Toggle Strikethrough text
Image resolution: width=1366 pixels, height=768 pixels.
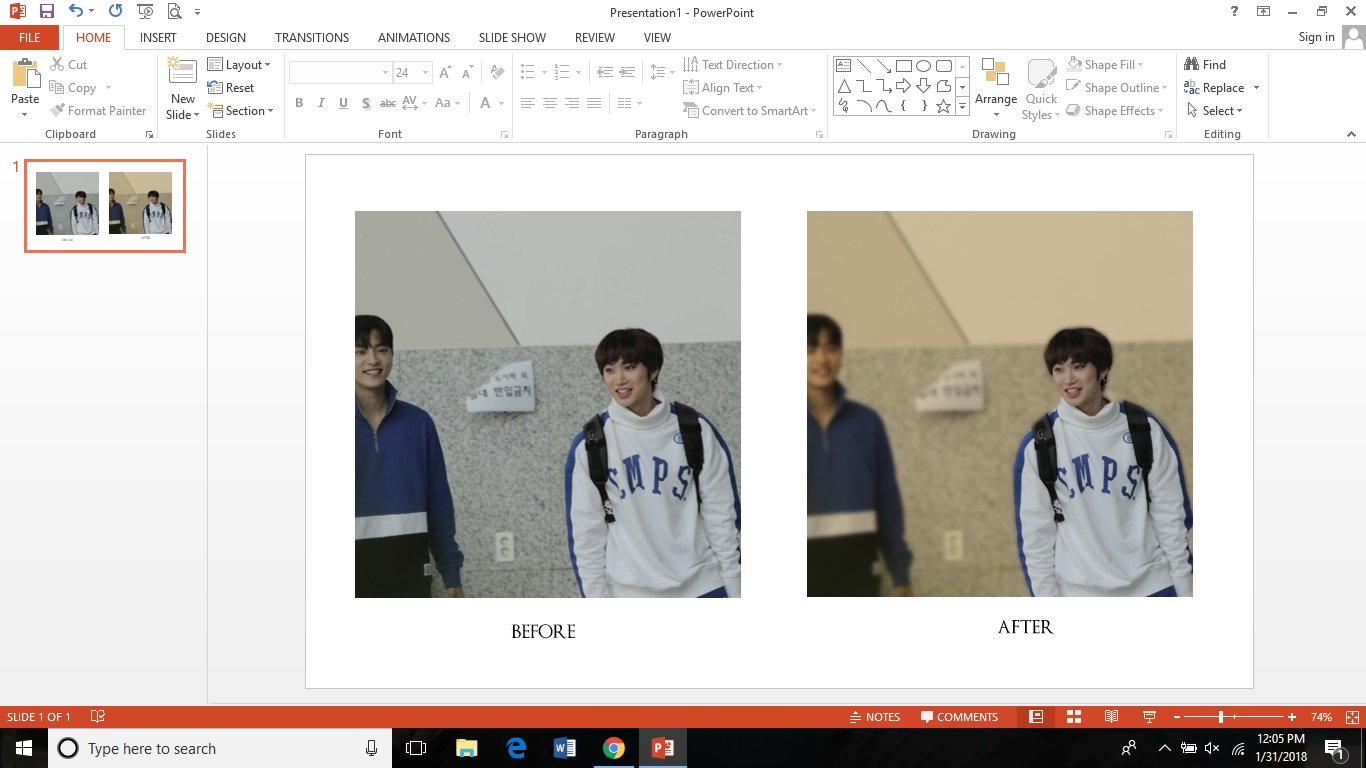pyautogui.click(x=388, y=103)
